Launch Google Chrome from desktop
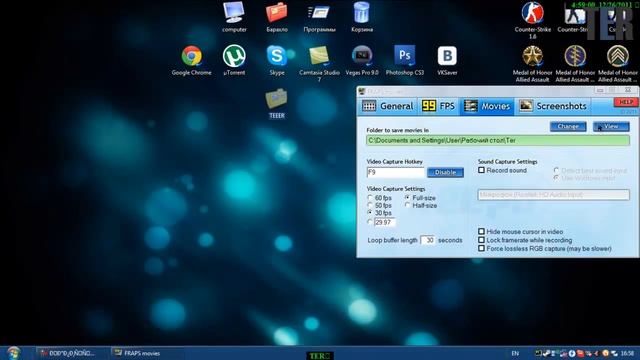Image resolution: width=640 pixels, height=360 pixels. (x=191, y=60)
